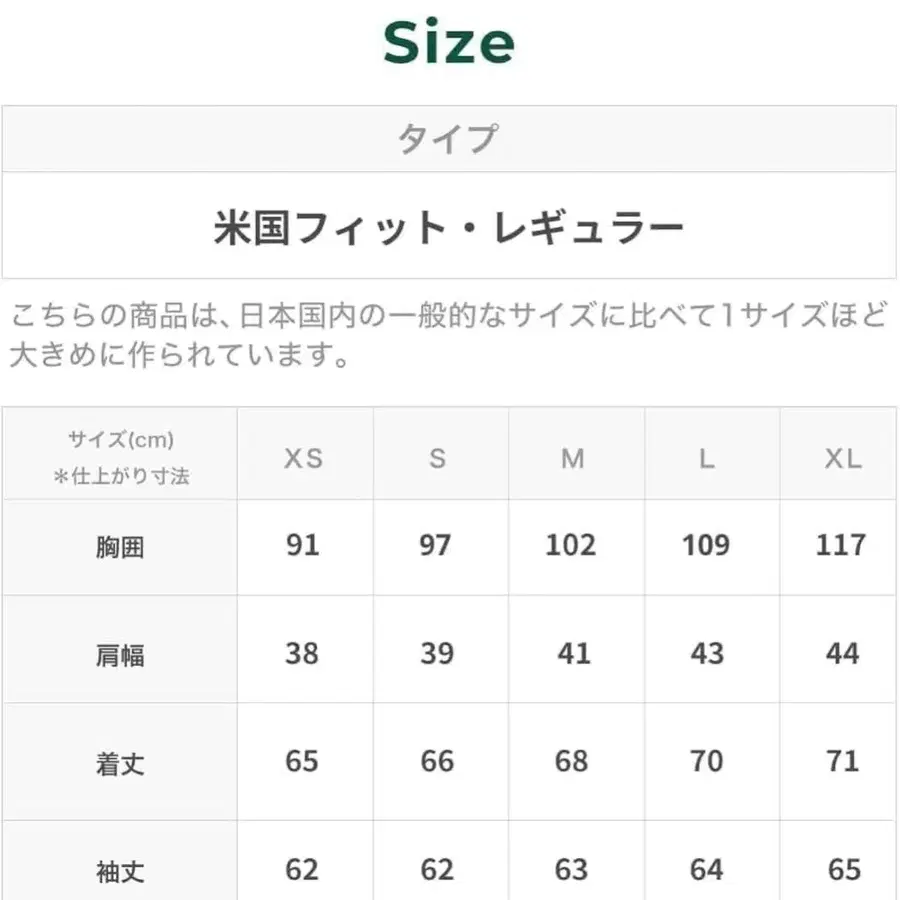Click the chest value 97 for S

[x=436, y=545]
